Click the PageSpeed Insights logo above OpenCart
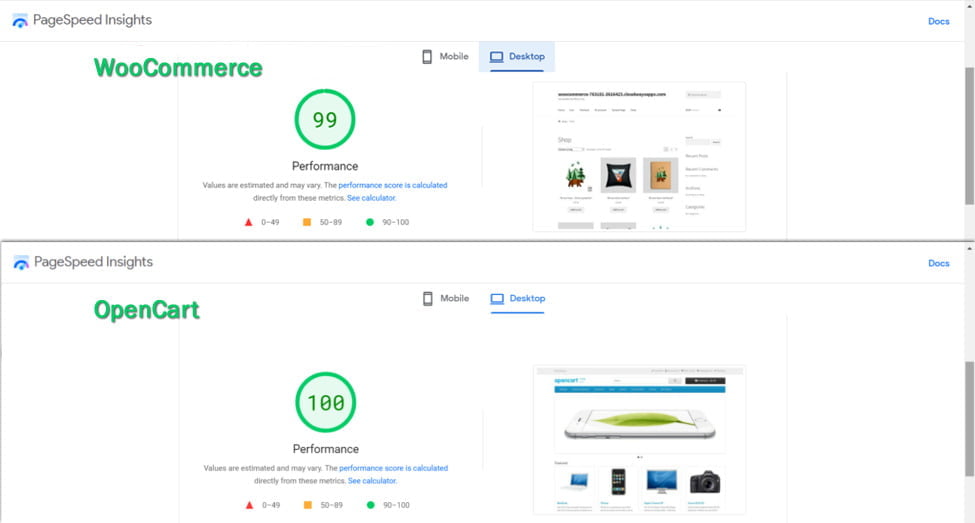 [x=20, y=263]
